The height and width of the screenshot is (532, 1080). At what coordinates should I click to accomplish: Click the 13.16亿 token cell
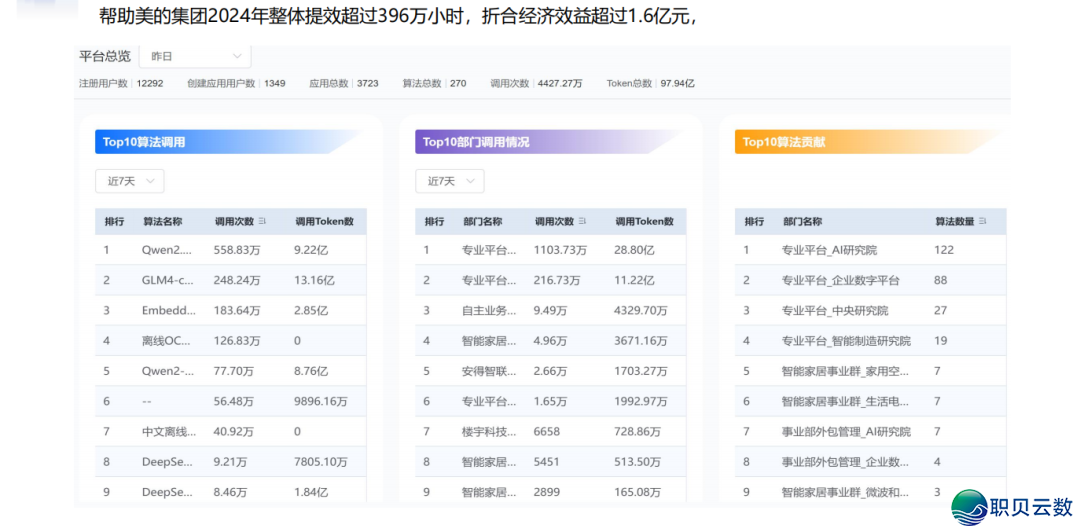(314, 280)
